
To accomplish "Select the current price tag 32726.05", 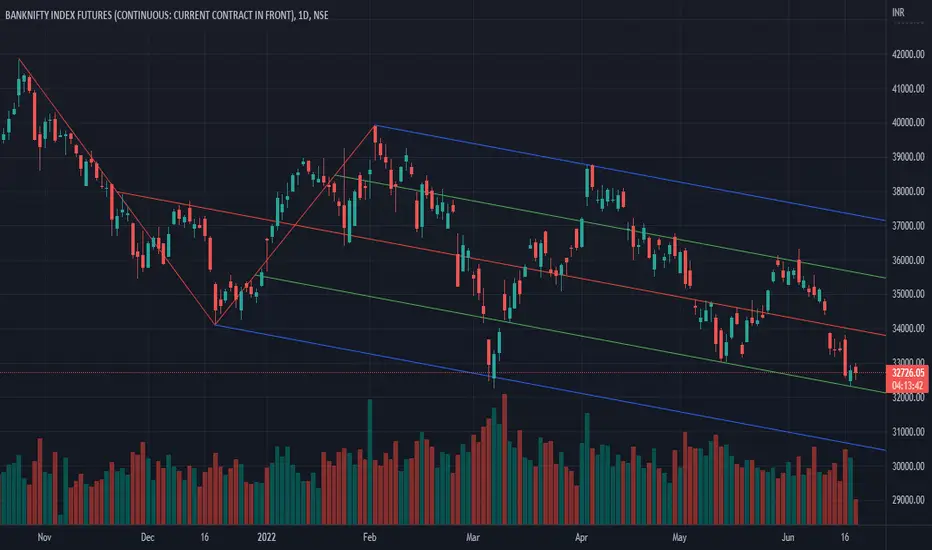I will [908, 373].
